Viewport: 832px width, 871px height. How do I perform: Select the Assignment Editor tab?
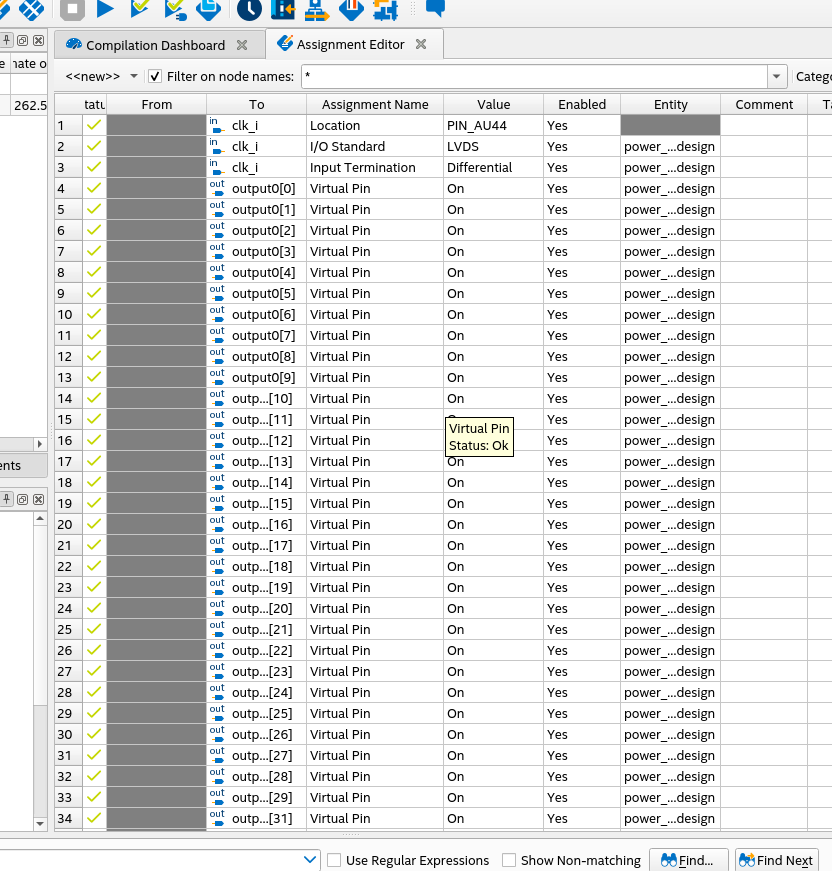[350, 44]
